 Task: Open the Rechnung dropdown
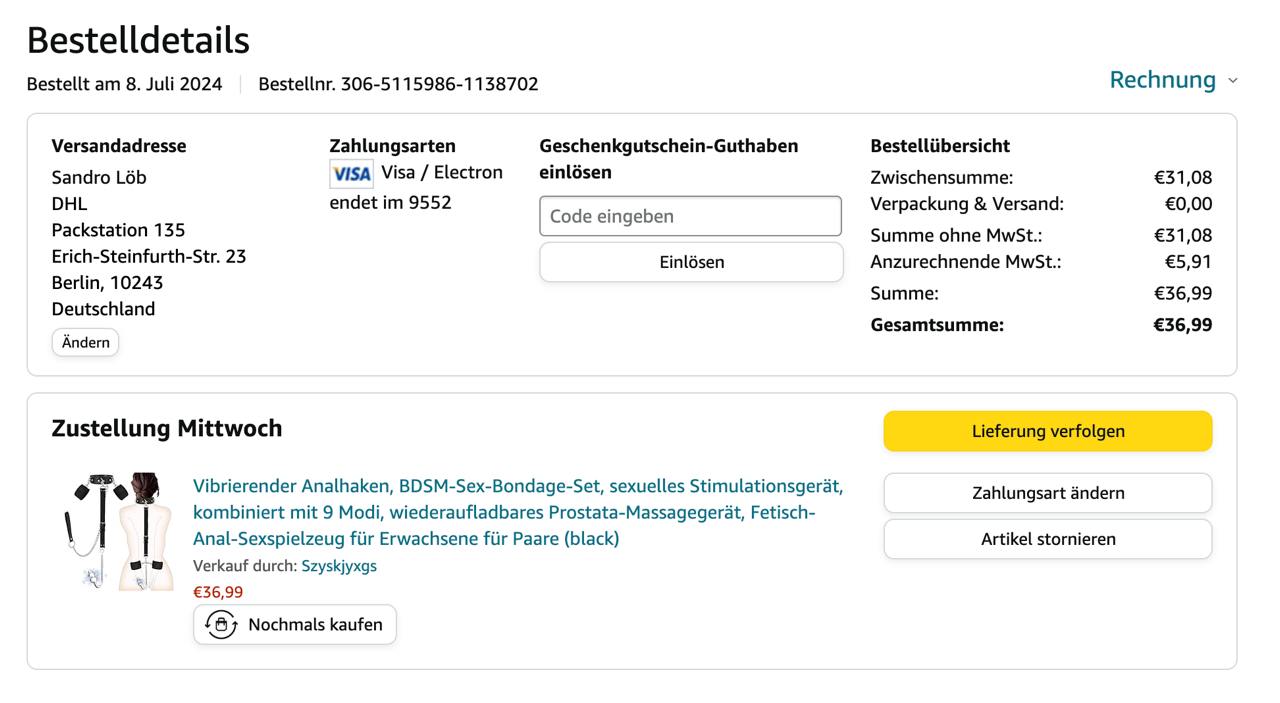click(x=1162, y=80)
